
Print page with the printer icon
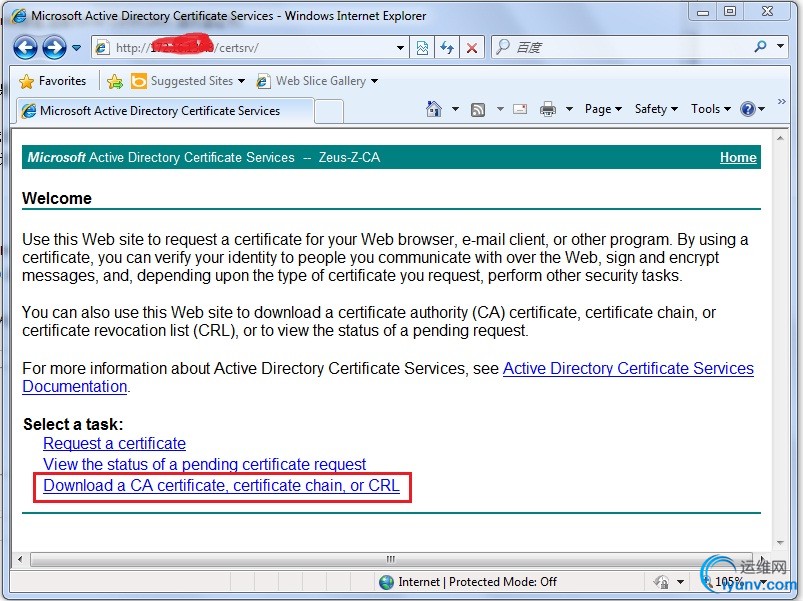pyautogui.click(x=548, y=109)
